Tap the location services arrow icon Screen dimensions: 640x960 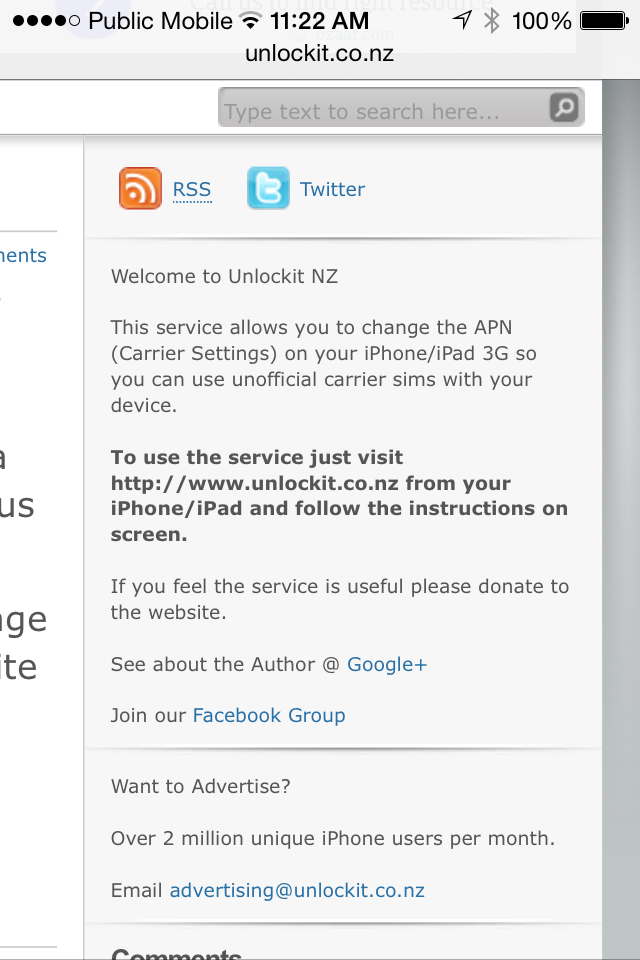pos(461,21)
